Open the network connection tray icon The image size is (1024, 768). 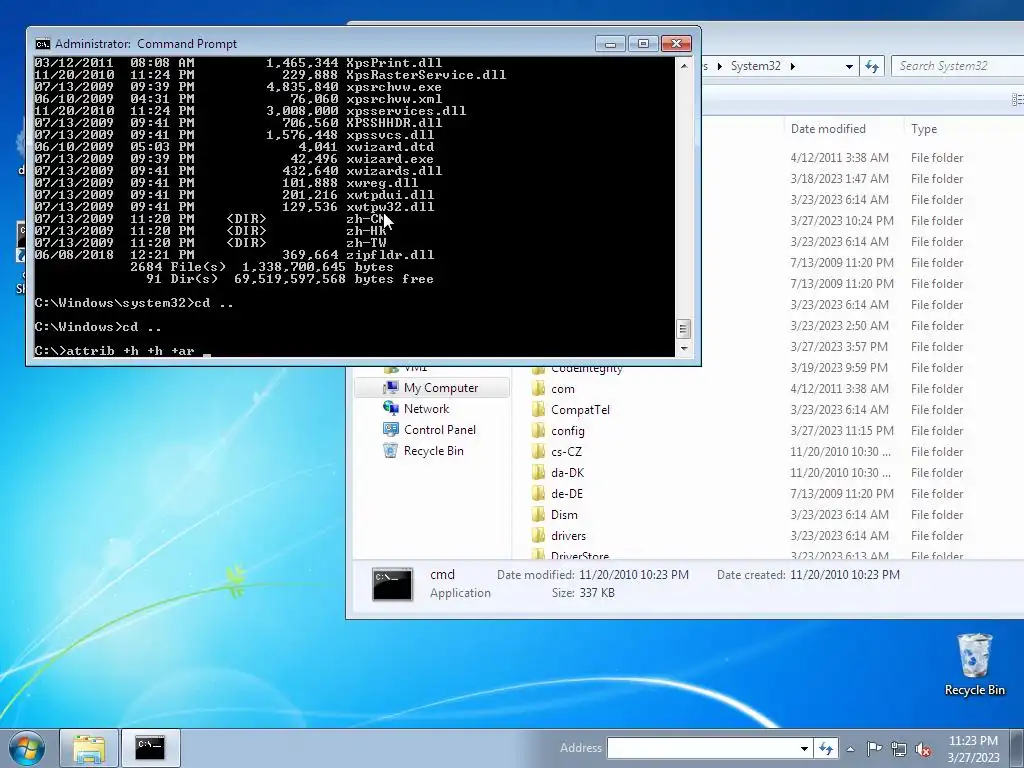coord(899,749)
